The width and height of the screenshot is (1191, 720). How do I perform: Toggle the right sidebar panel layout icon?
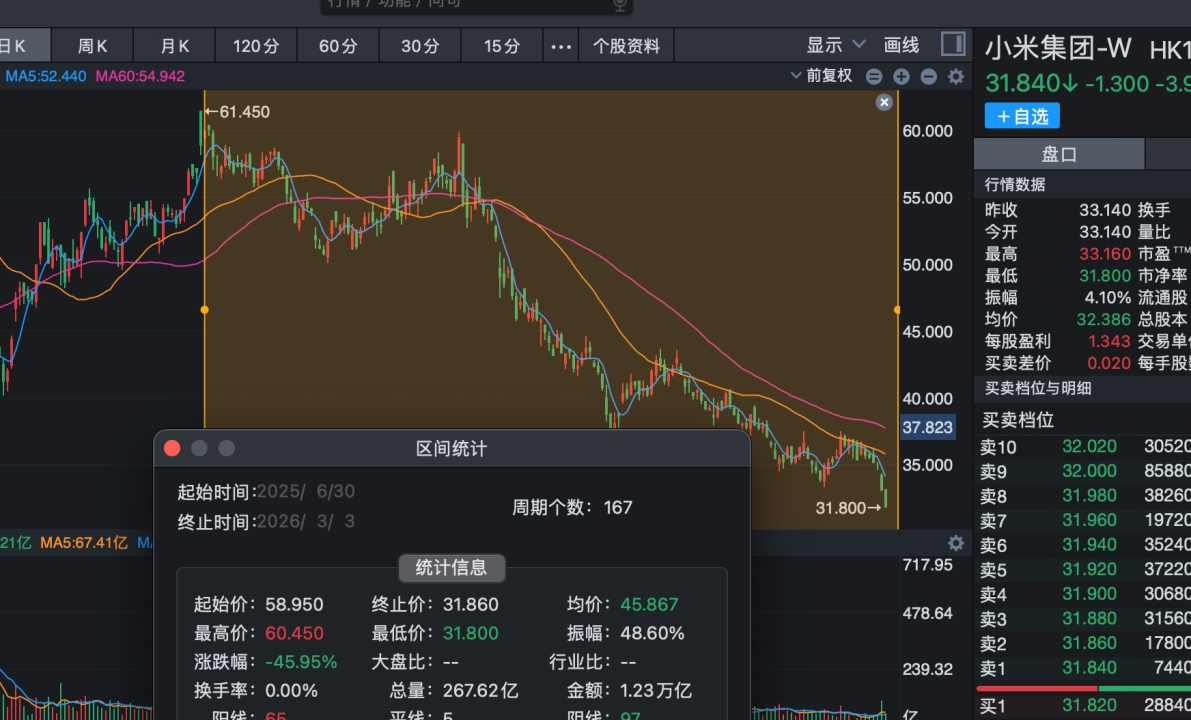click(953, 45)
